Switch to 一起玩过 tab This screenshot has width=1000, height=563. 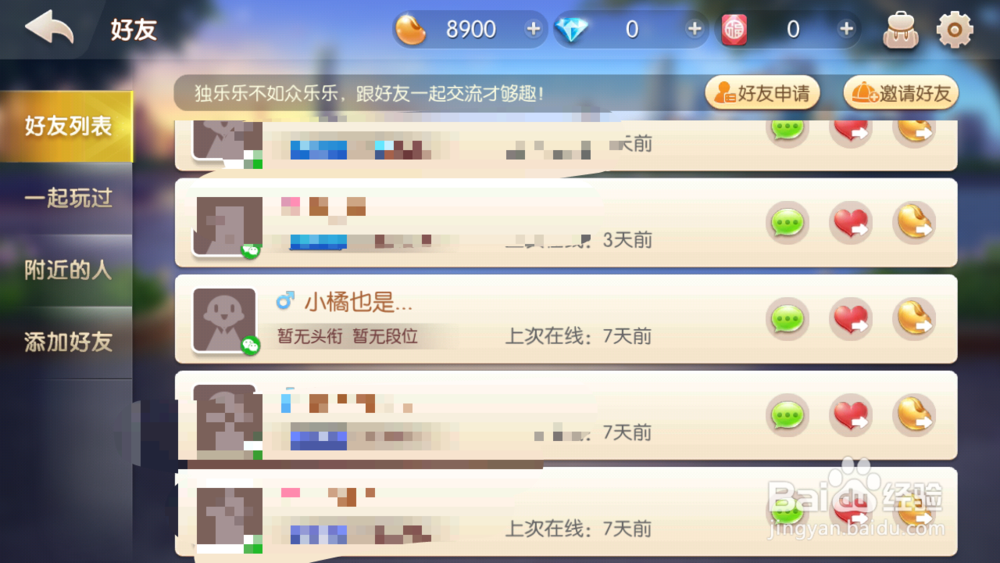coord(67,198)
